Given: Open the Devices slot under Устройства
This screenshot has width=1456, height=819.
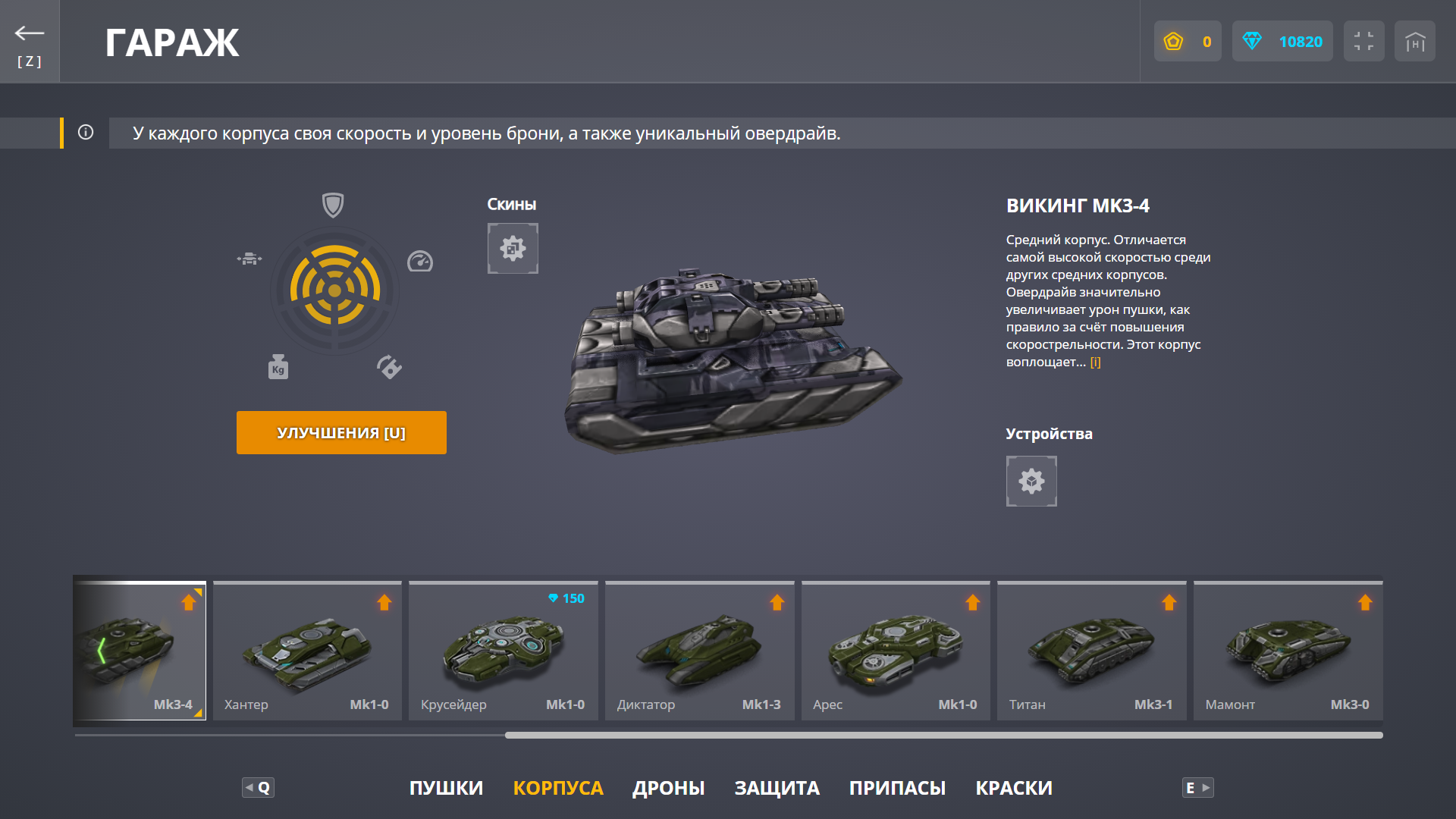Looking at the screenshot, I should [x=1031, y=481].
